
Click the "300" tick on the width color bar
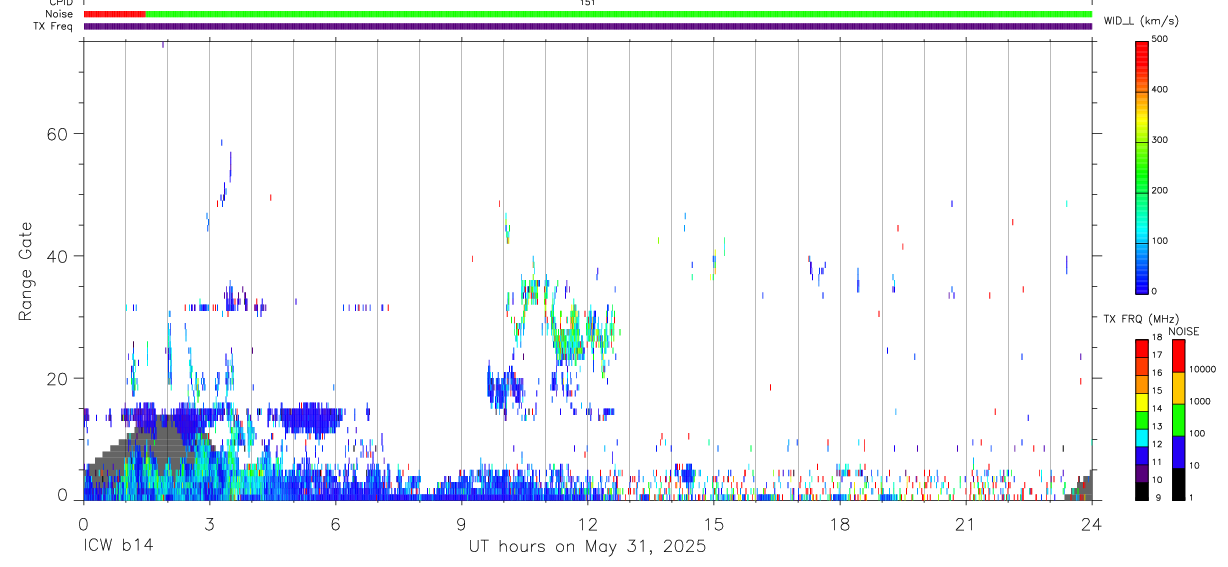click(1161, 140)
